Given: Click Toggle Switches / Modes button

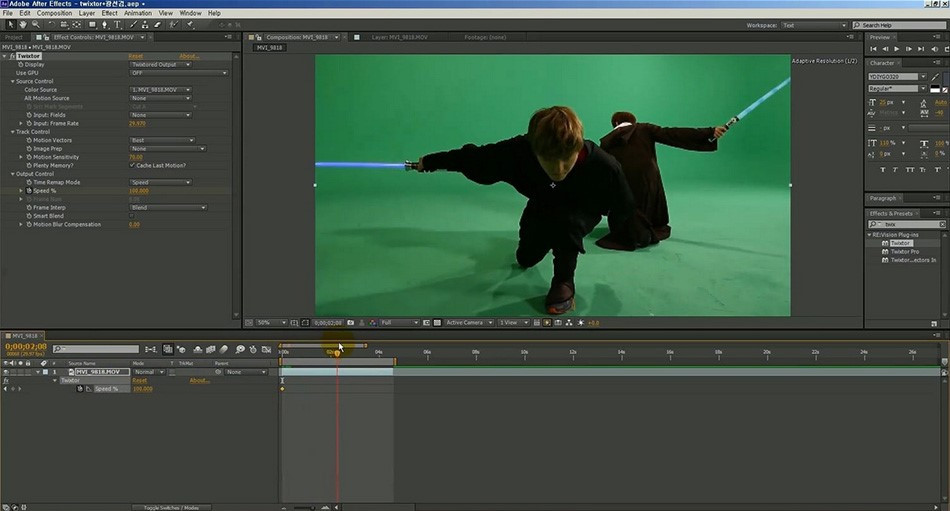Looking at the screenshot, I should (170, 507).
